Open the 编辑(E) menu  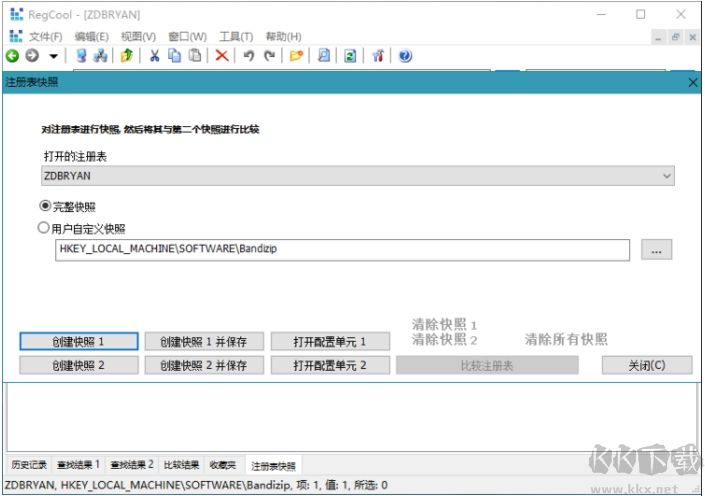click(x=93, y=36)
